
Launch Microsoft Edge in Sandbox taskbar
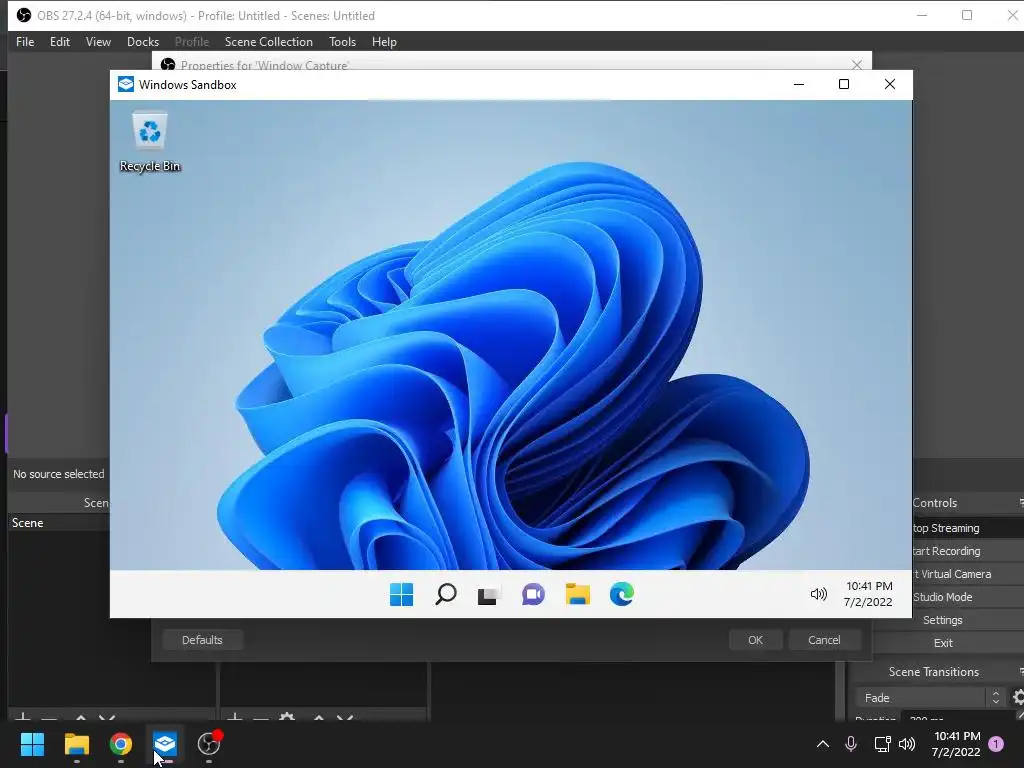point(621,594)
